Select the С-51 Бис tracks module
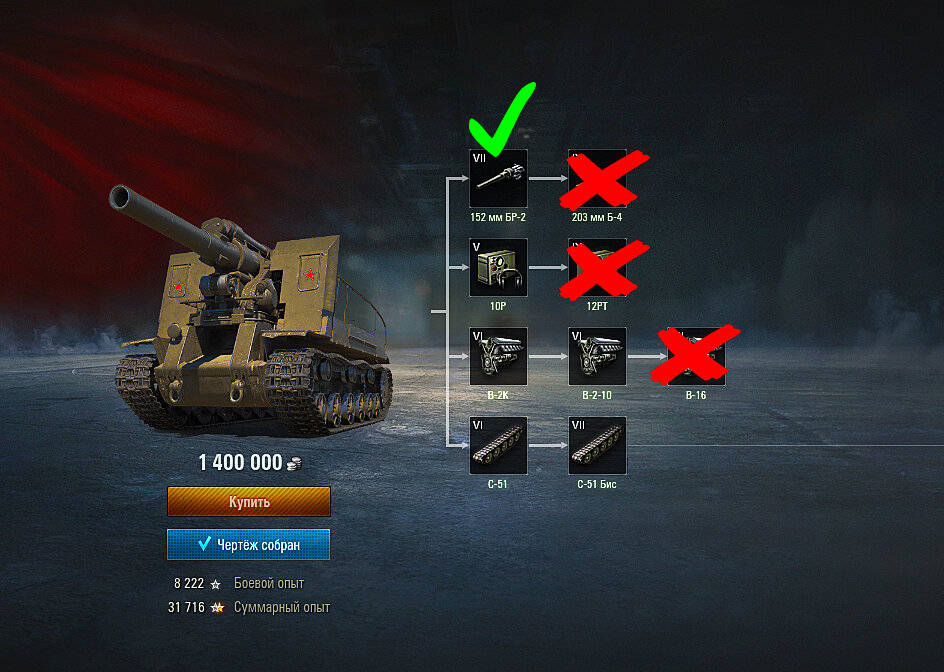The width and height of the screenshot is (944, 672). pyautogui.click(x=597, y=446)
